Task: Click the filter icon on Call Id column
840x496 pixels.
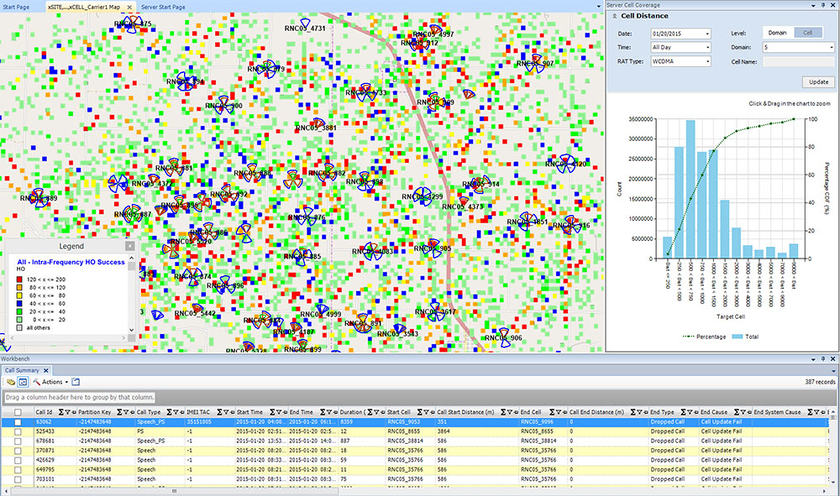Action: tap(71, 411)
